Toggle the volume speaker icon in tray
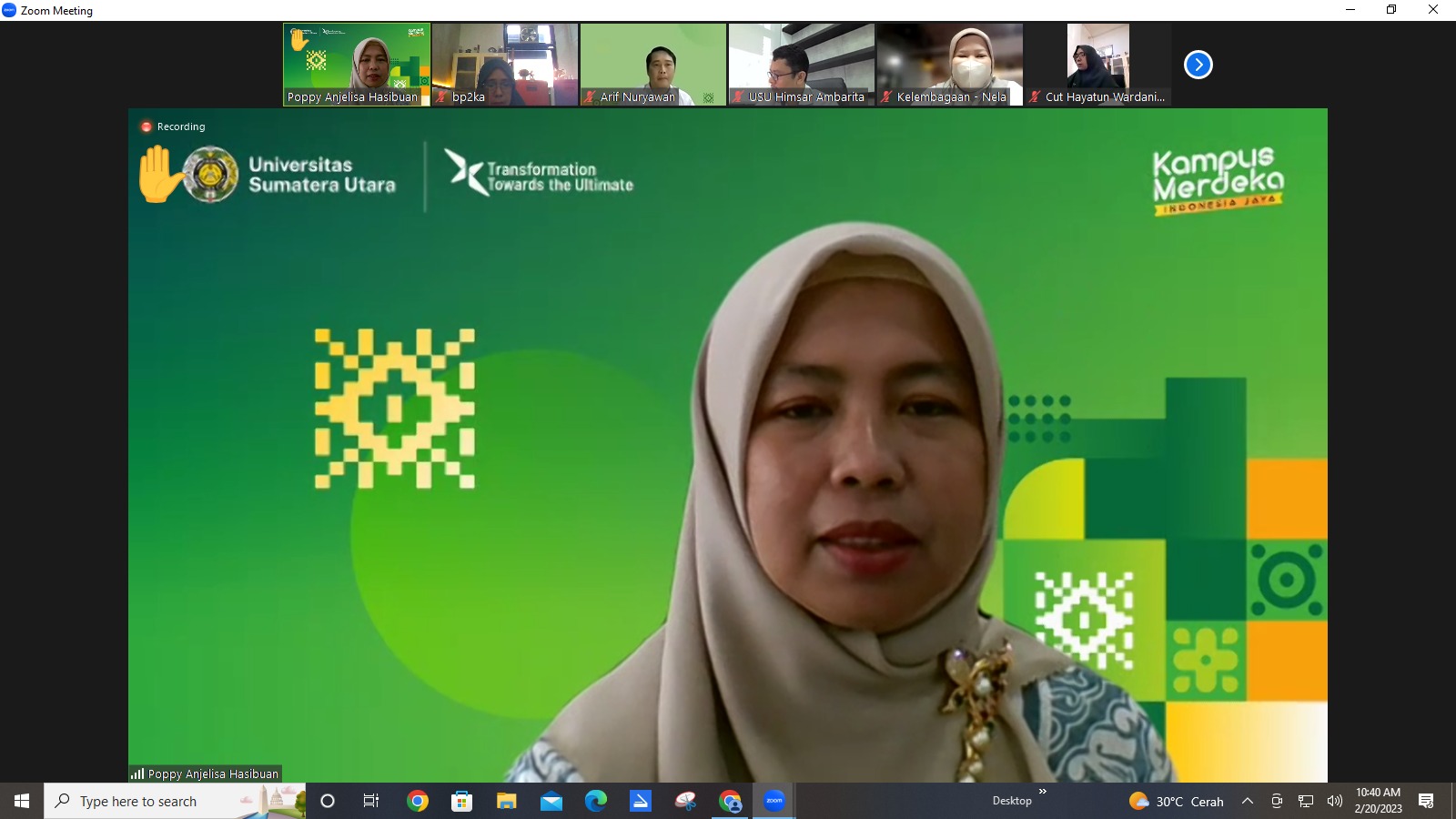Viewport: 1456px width, 819px height. [1335, 801]
